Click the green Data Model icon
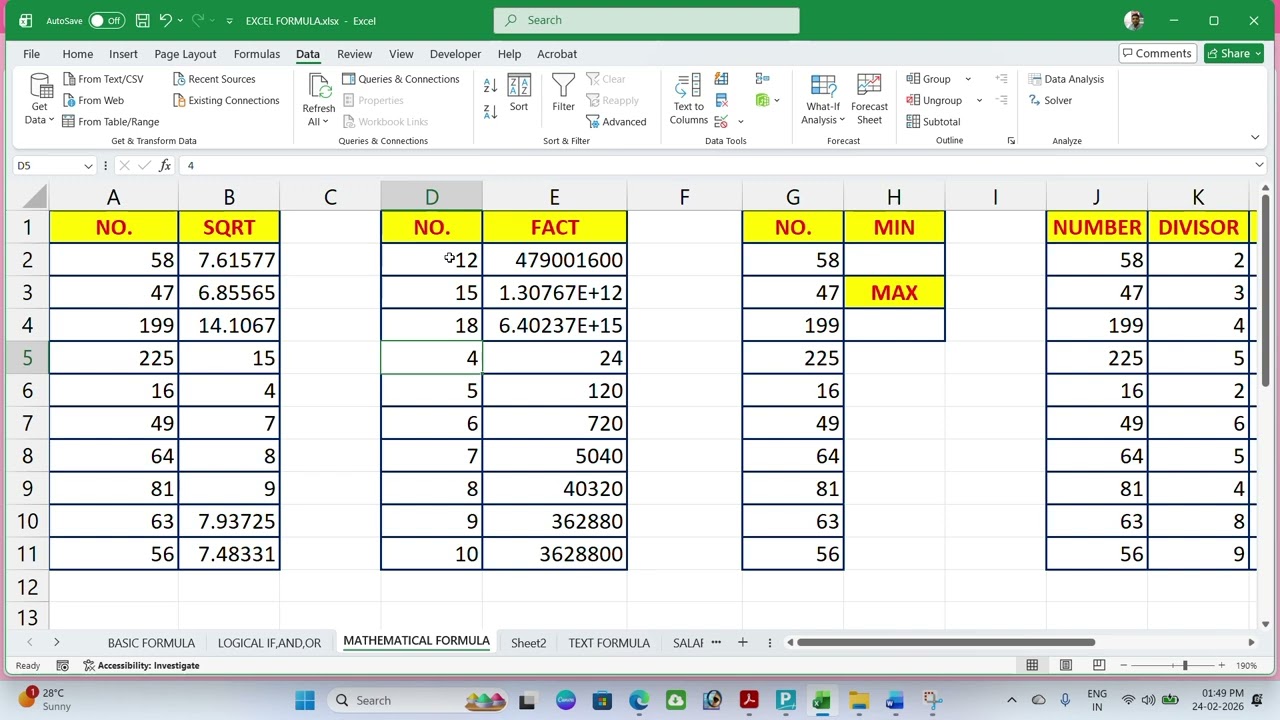The image size is (1280, 720). 762,100
